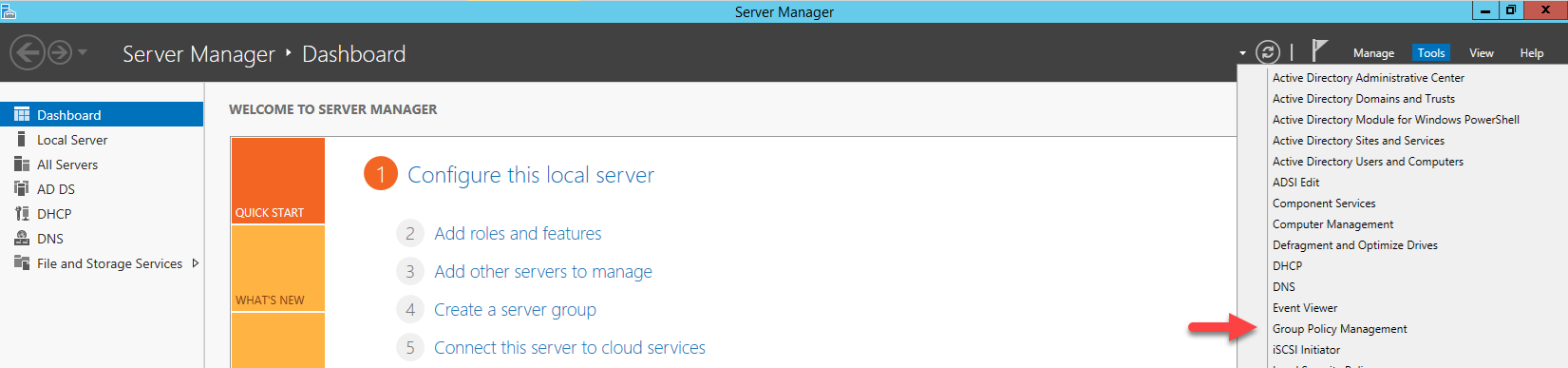
Task: Open the Manage menu
Action: [1373, 53]
